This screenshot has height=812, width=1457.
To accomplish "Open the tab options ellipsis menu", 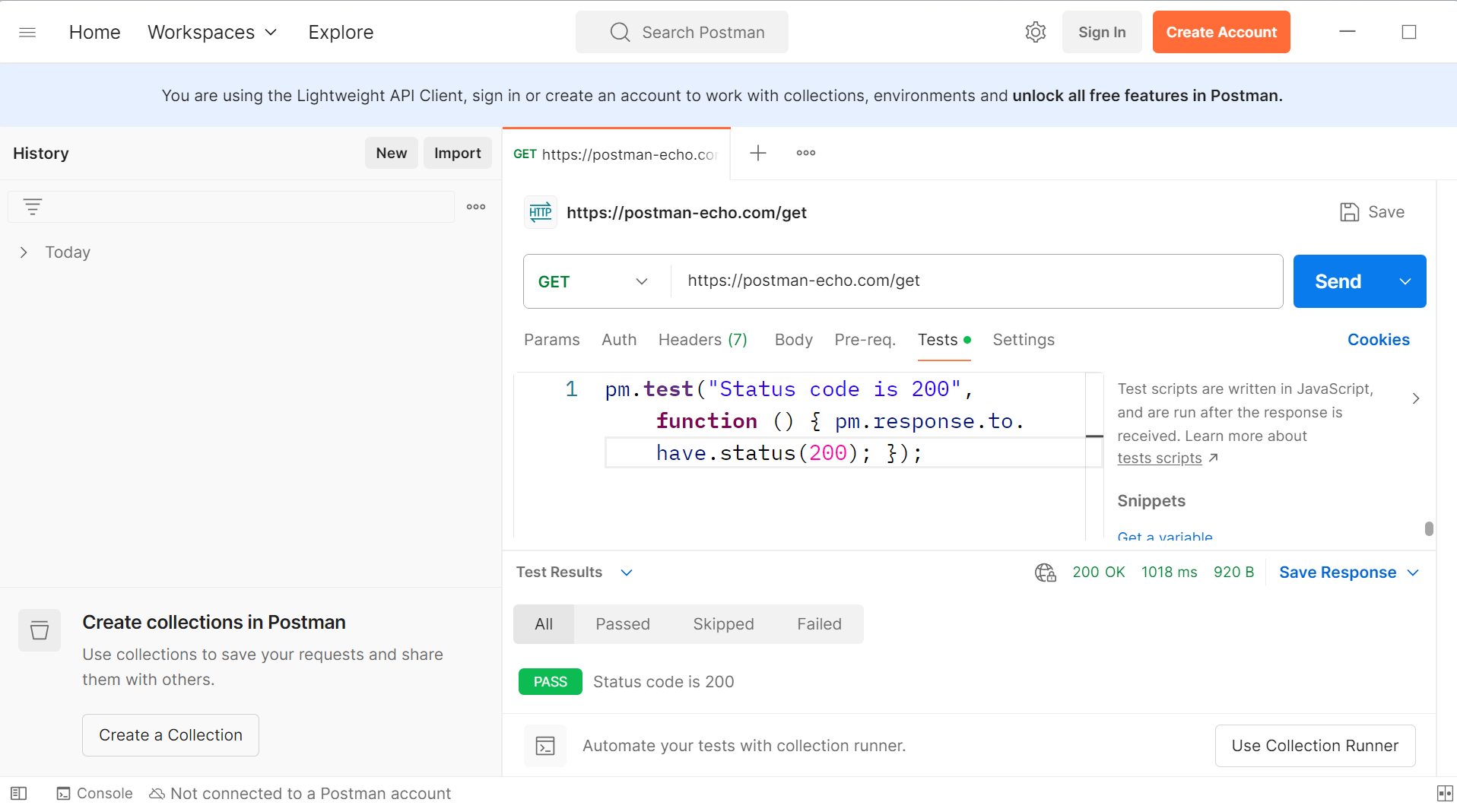I will [x=805, y=153].
